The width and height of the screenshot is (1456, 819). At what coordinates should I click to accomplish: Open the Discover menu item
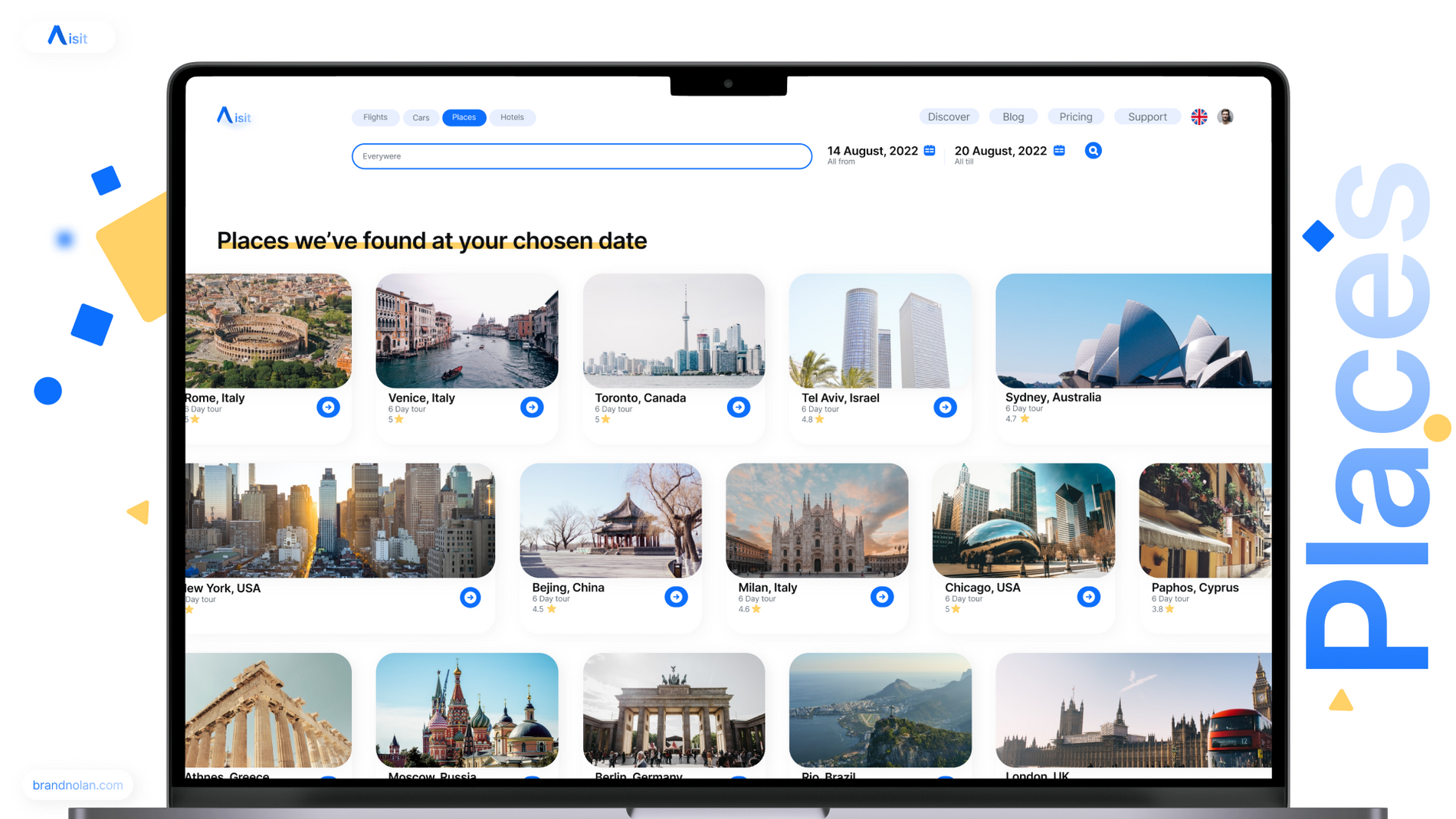click(949, 116)
